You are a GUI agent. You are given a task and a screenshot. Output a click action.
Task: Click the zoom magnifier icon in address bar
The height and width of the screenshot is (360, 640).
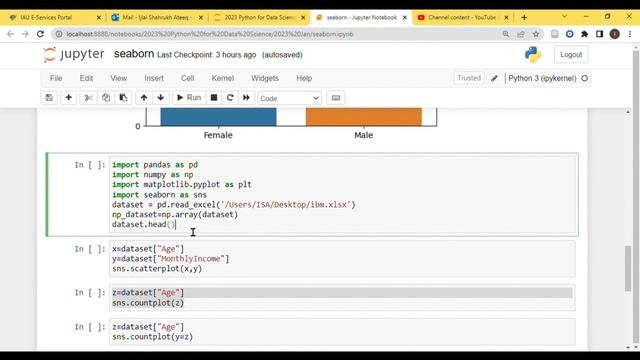(x=506, y=34)
